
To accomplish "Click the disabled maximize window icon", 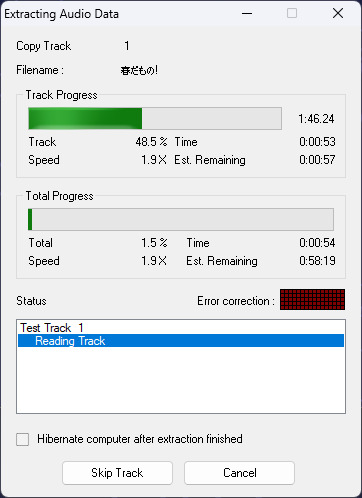I will pos(292,13).
